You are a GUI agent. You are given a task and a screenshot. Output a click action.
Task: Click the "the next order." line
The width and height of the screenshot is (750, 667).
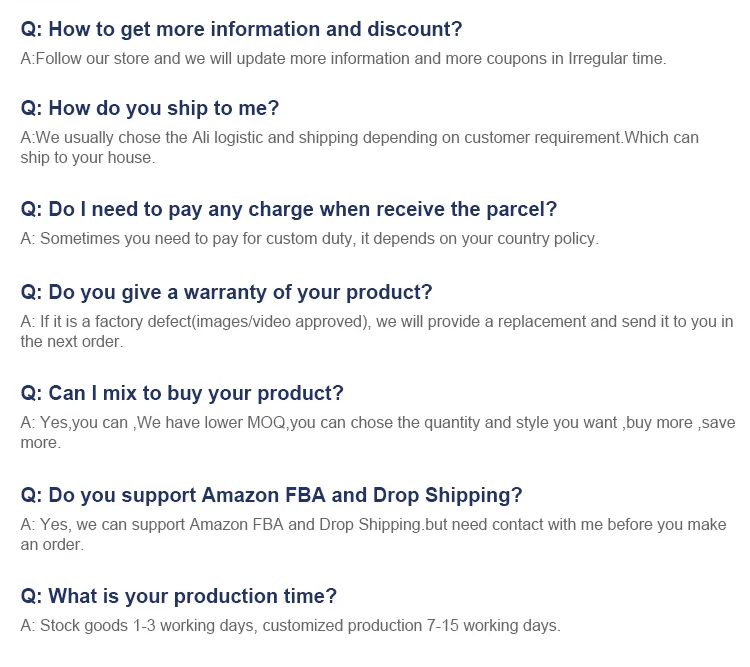[71, 341]
